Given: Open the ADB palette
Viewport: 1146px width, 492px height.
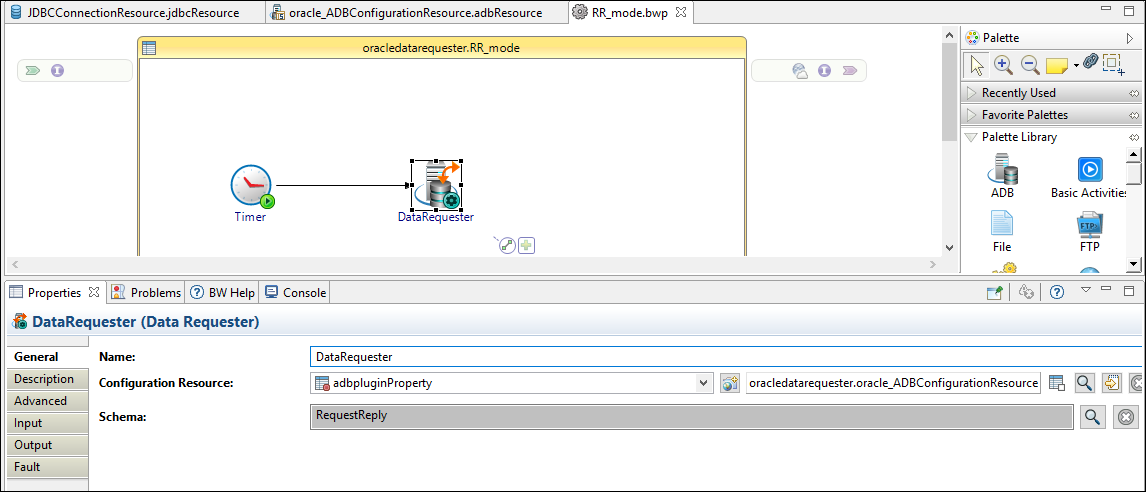Looking at the screenshot, I should pos(1002,177).
